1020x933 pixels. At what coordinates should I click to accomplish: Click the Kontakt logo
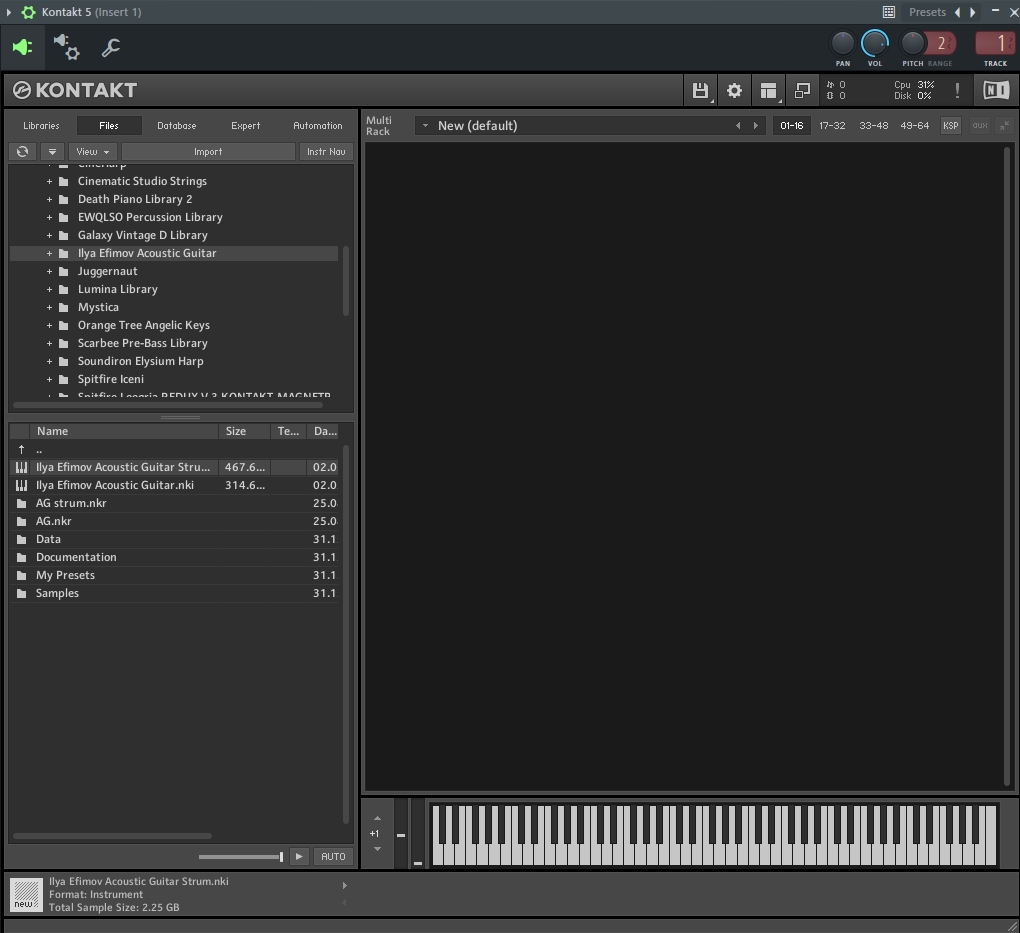click(x=75, y=90)
